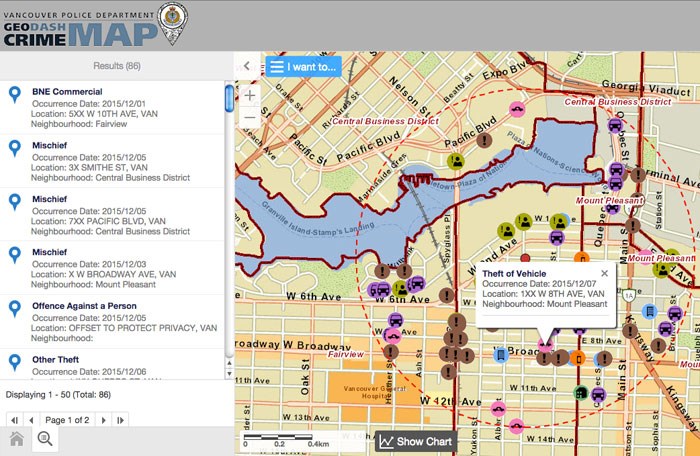Click the pink car marker near Expo Blvd
This screenshot has width=700, height=456.
(x=517, y=109)
